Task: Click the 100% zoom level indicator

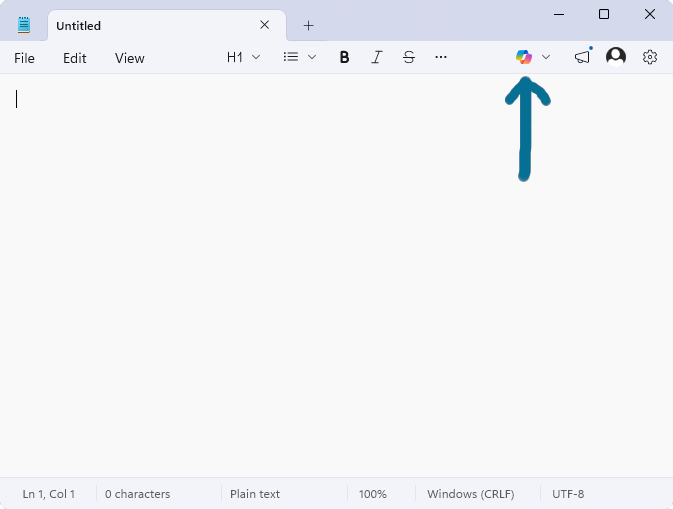Action: pos(373,494)
